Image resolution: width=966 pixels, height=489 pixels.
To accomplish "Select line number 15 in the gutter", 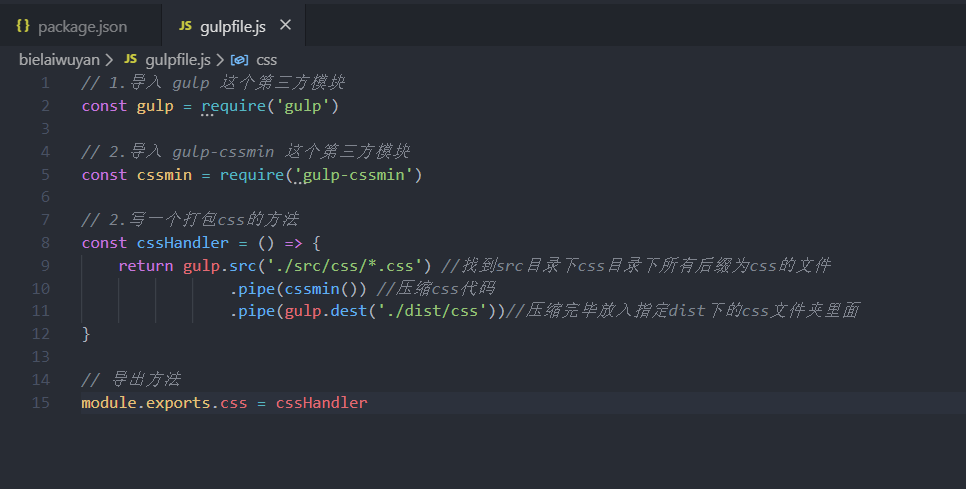I will (x=41, y=403).
